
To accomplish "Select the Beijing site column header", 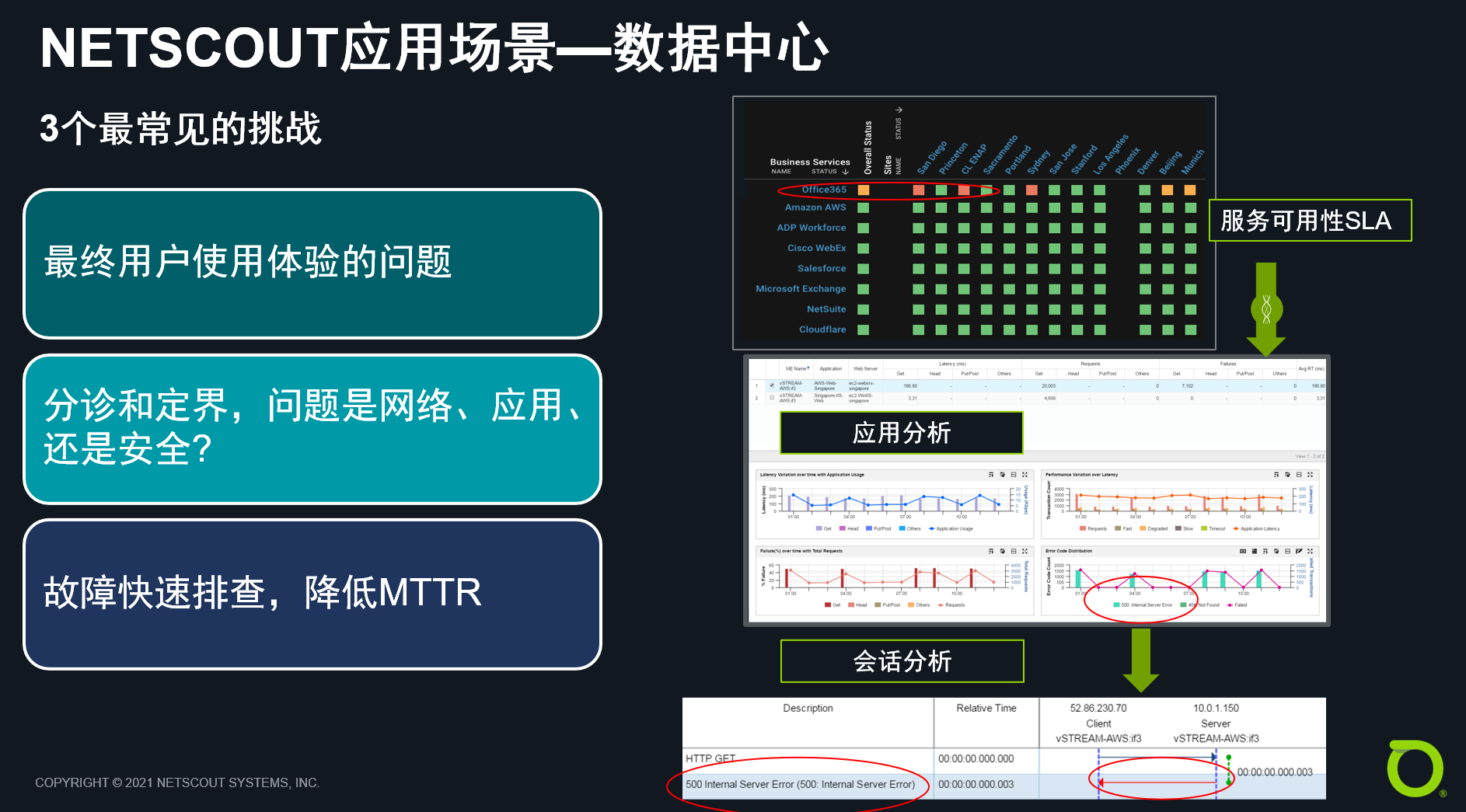I will point(1170,162).
